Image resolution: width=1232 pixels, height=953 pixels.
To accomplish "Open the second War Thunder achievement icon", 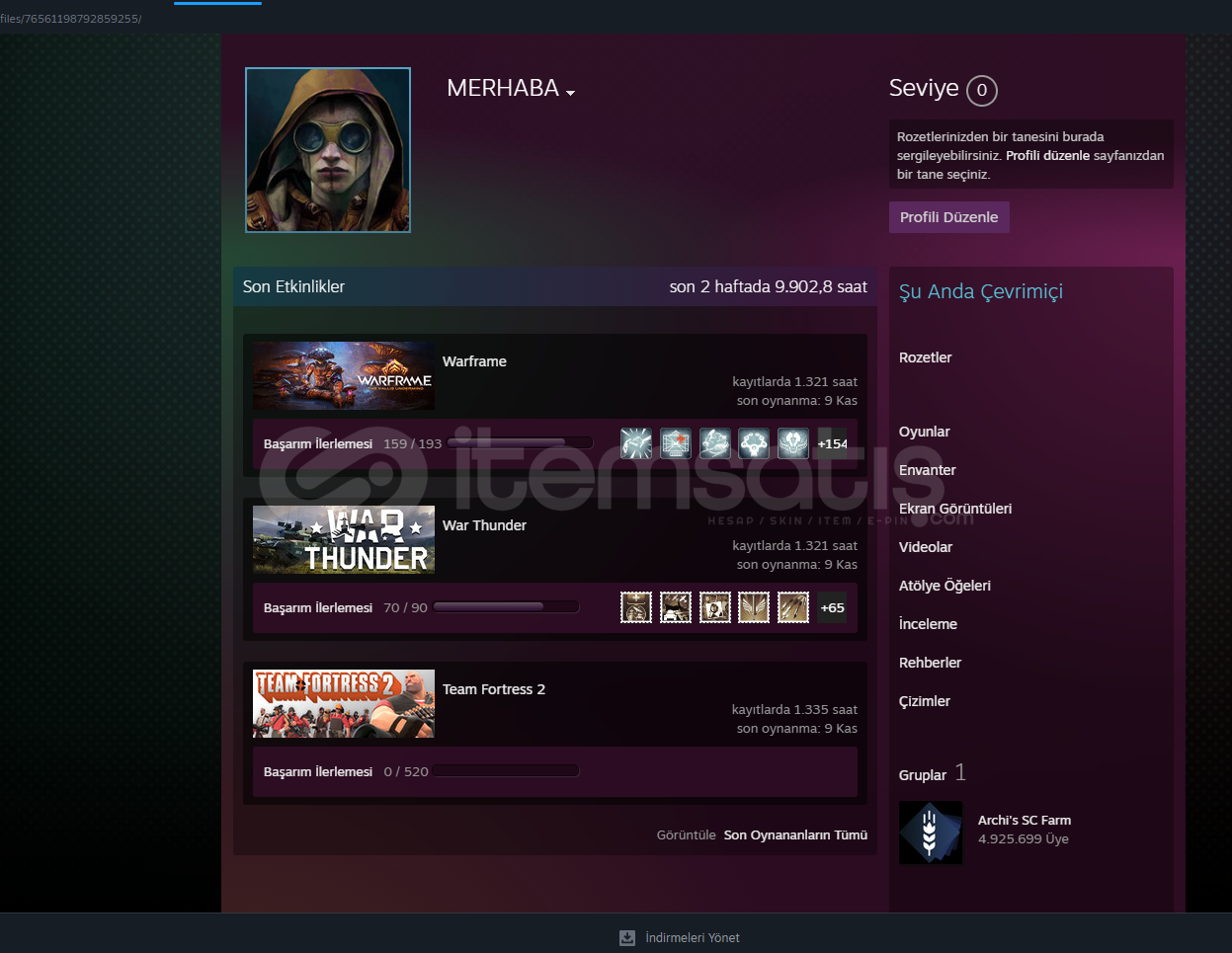I will click(x=676, y=607).
